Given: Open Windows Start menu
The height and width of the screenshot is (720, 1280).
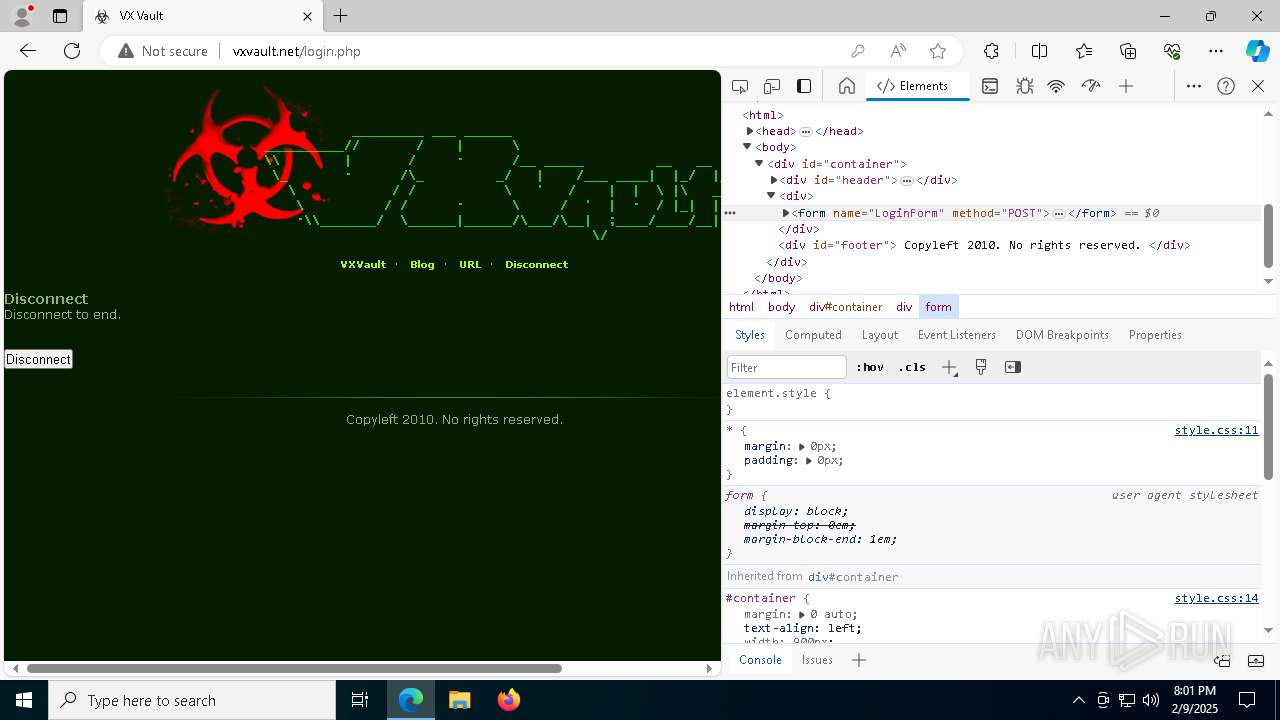Looking at the screenshot, I should click(24, 700).
